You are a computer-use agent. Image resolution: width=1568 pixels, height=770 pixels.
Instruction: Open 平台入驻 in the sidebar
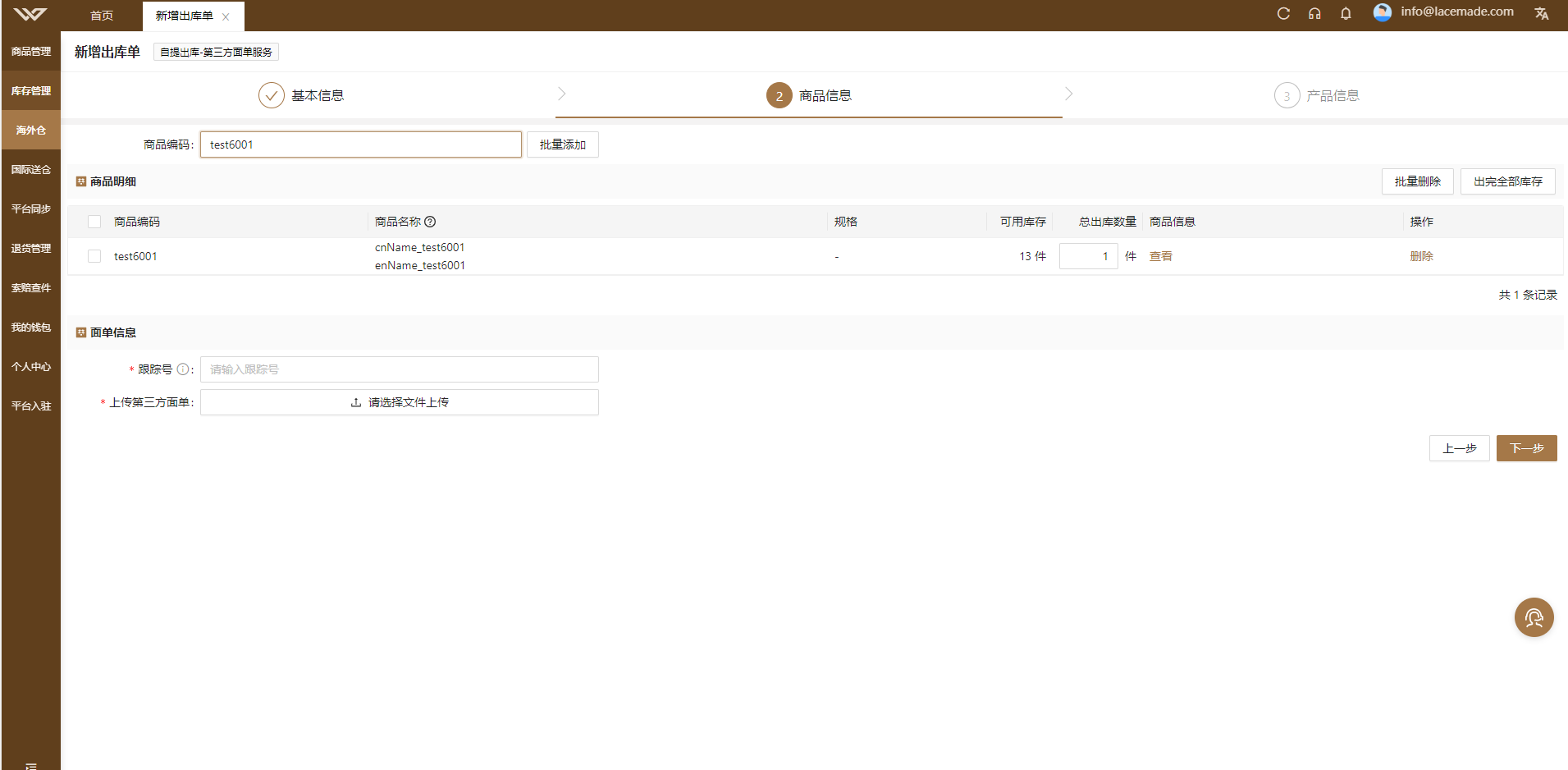click(x=31, y=406)
